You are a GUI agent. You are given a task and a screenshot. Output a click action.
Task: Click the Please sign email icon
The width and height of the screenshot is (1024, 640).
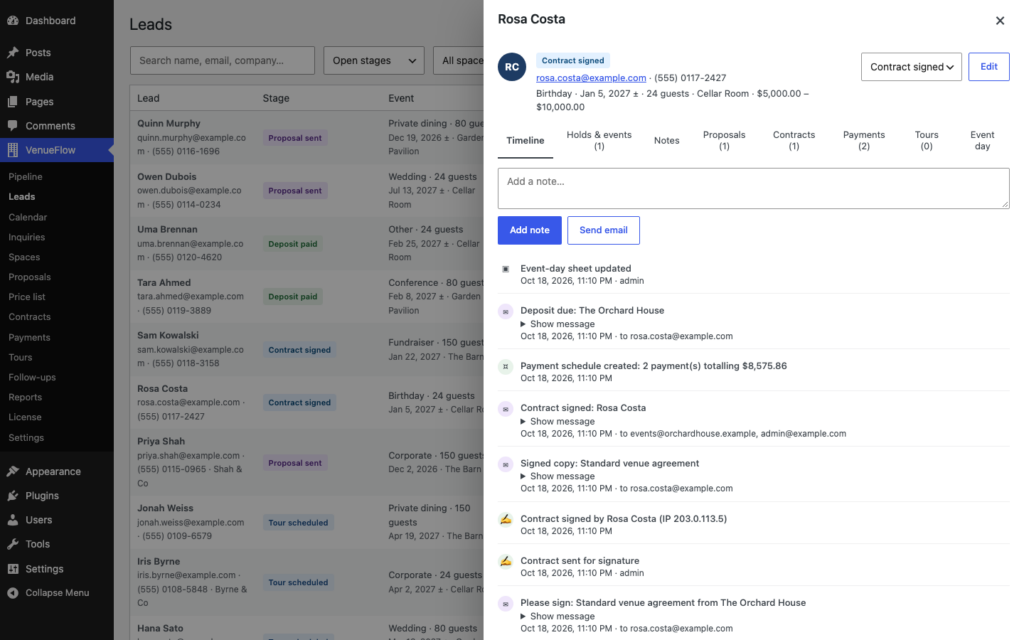tap(505, 603)
